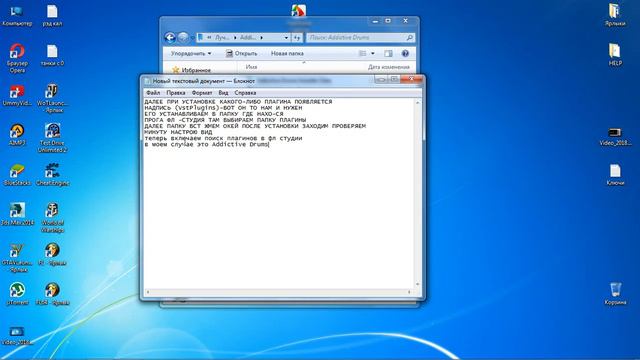Click the Notepad title bar icon
Viewport: 640px width, 360px height.
tap(147, 81)
